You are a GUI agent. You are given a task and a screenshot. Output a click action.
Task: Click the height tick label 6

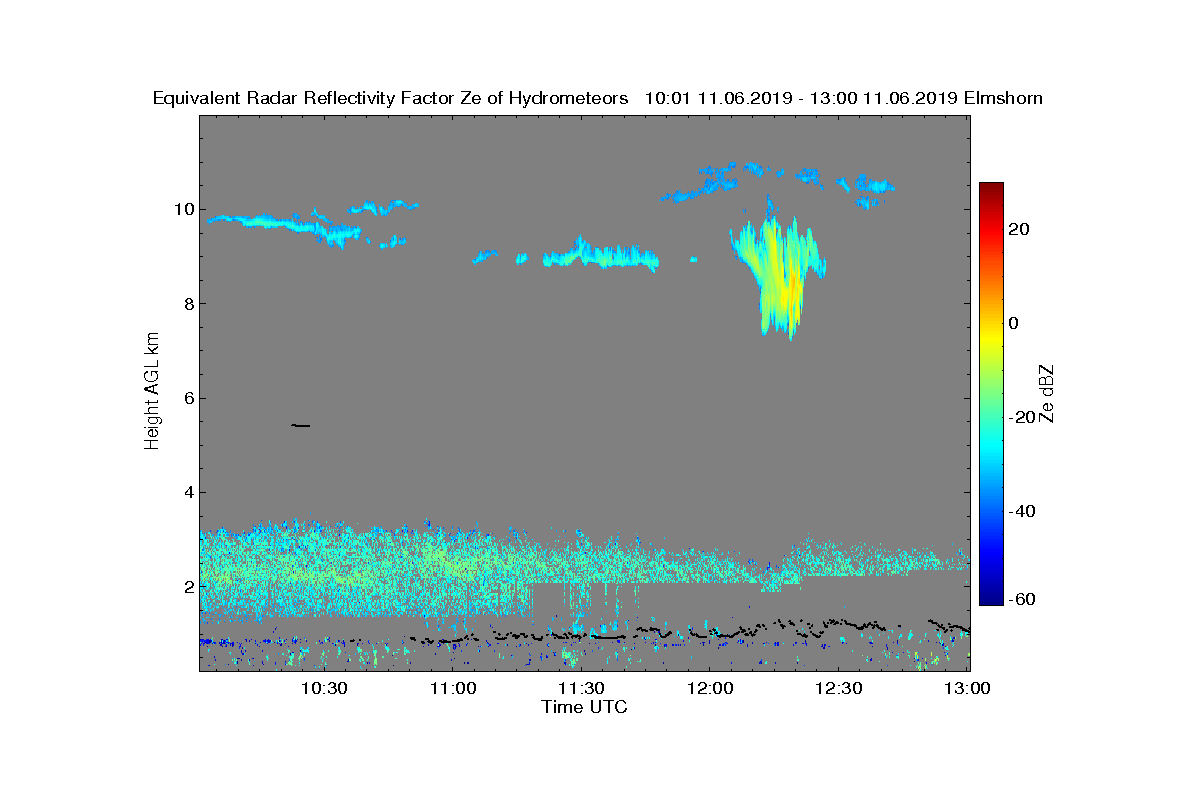coord(188,398)
